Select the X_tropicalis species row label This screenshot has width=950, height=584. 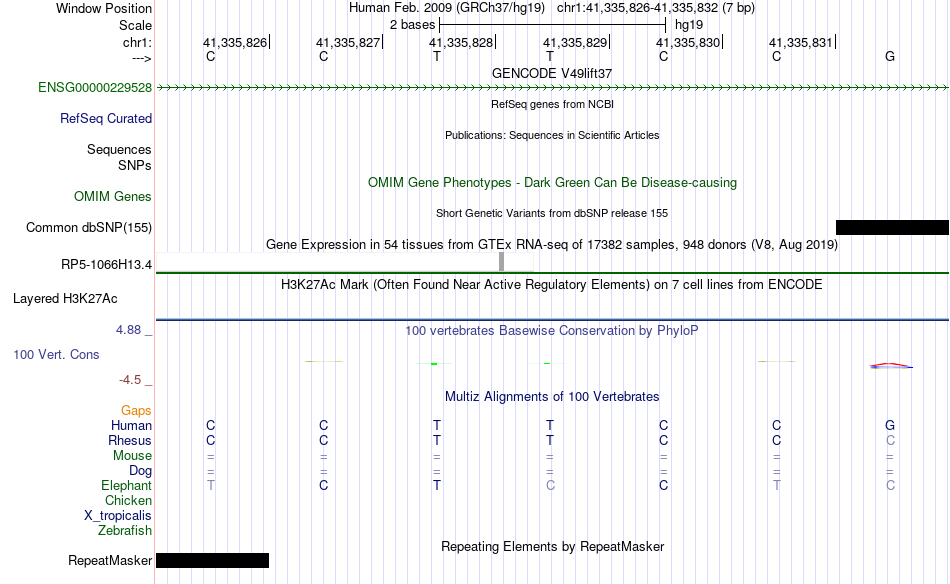(x=118, y=516)
